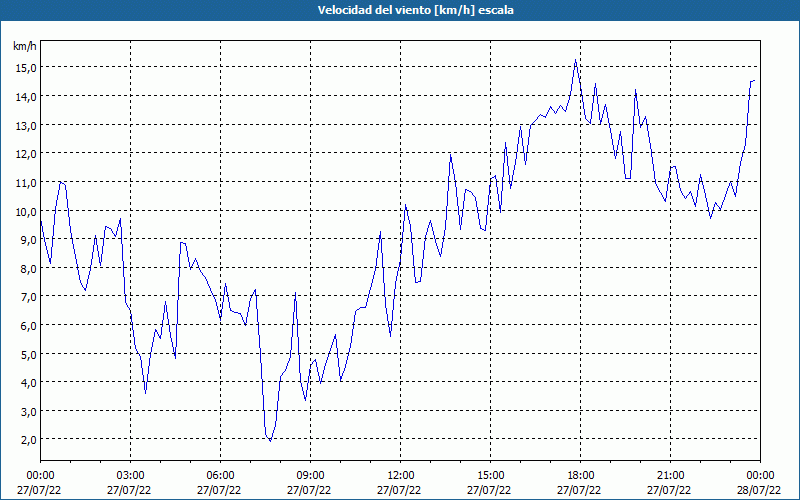
Task: Click the '18:00' time axis label
Action: [x=580, y=476]
